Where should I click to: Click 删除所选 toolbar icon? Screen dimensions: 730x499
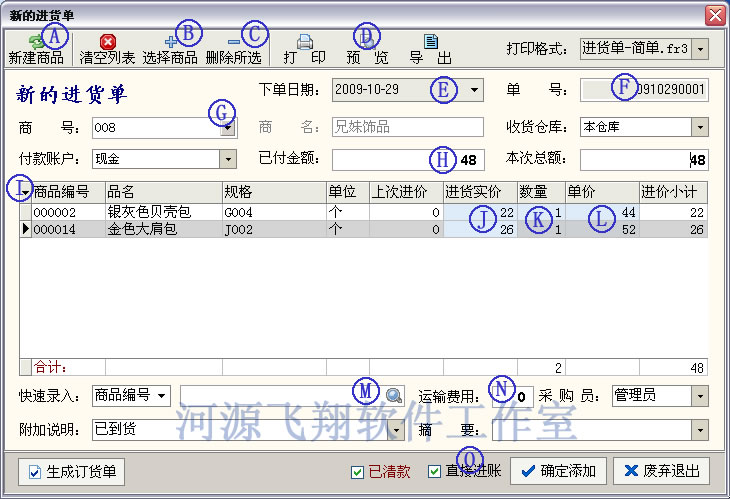[x=234, y=41]
